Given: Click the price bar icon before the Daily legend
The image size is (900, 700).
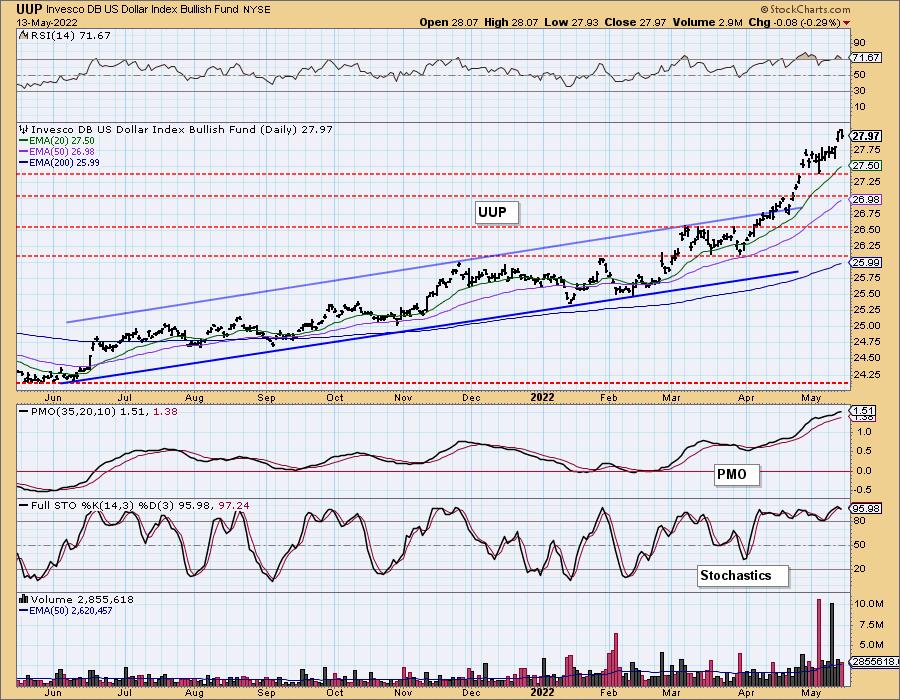Looking at the screenshot, I should pos(24,129).
